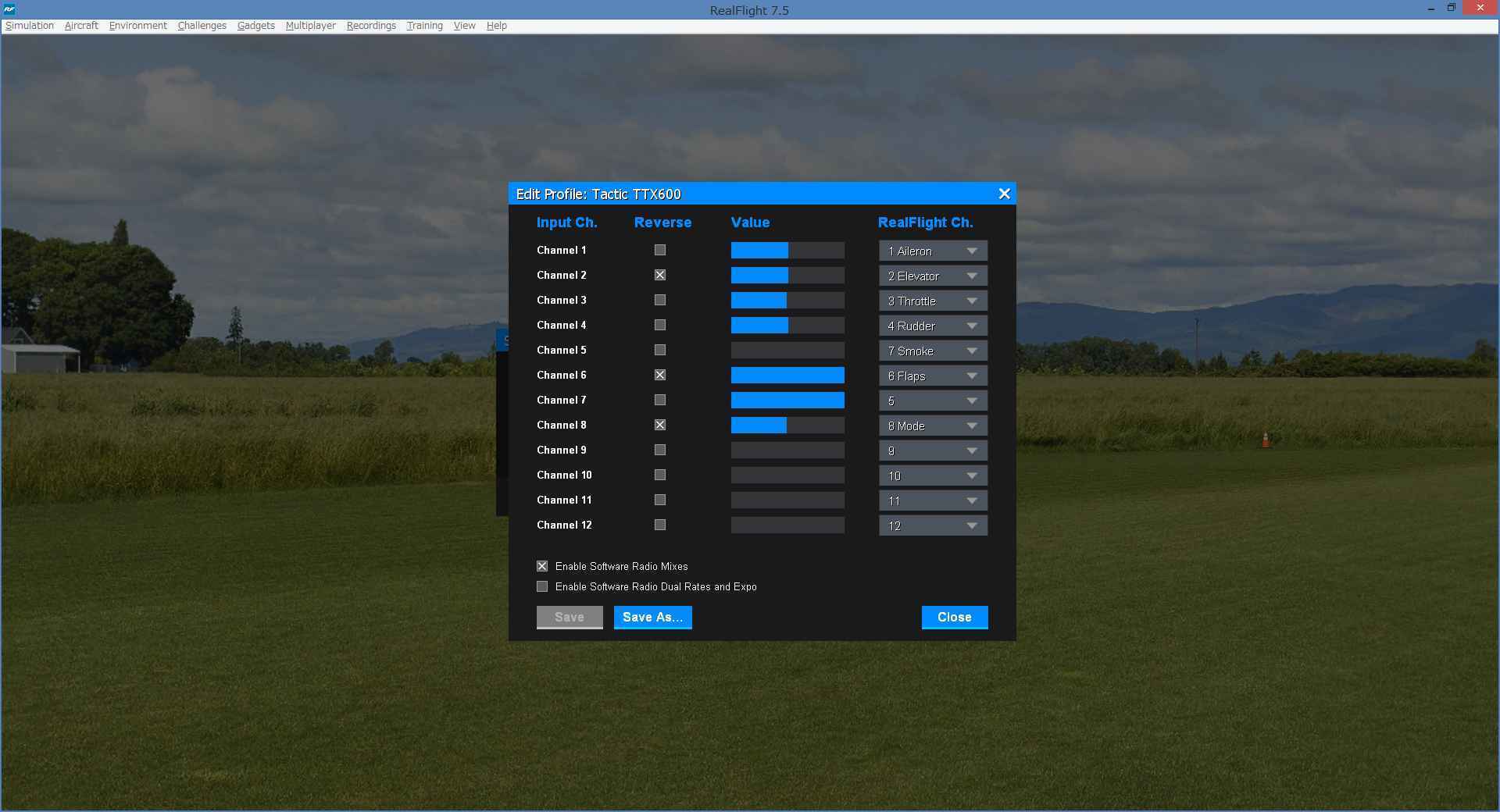1500x812 pixels.
Task: Minimize the RealFlight window
Action: (1430, 9)
